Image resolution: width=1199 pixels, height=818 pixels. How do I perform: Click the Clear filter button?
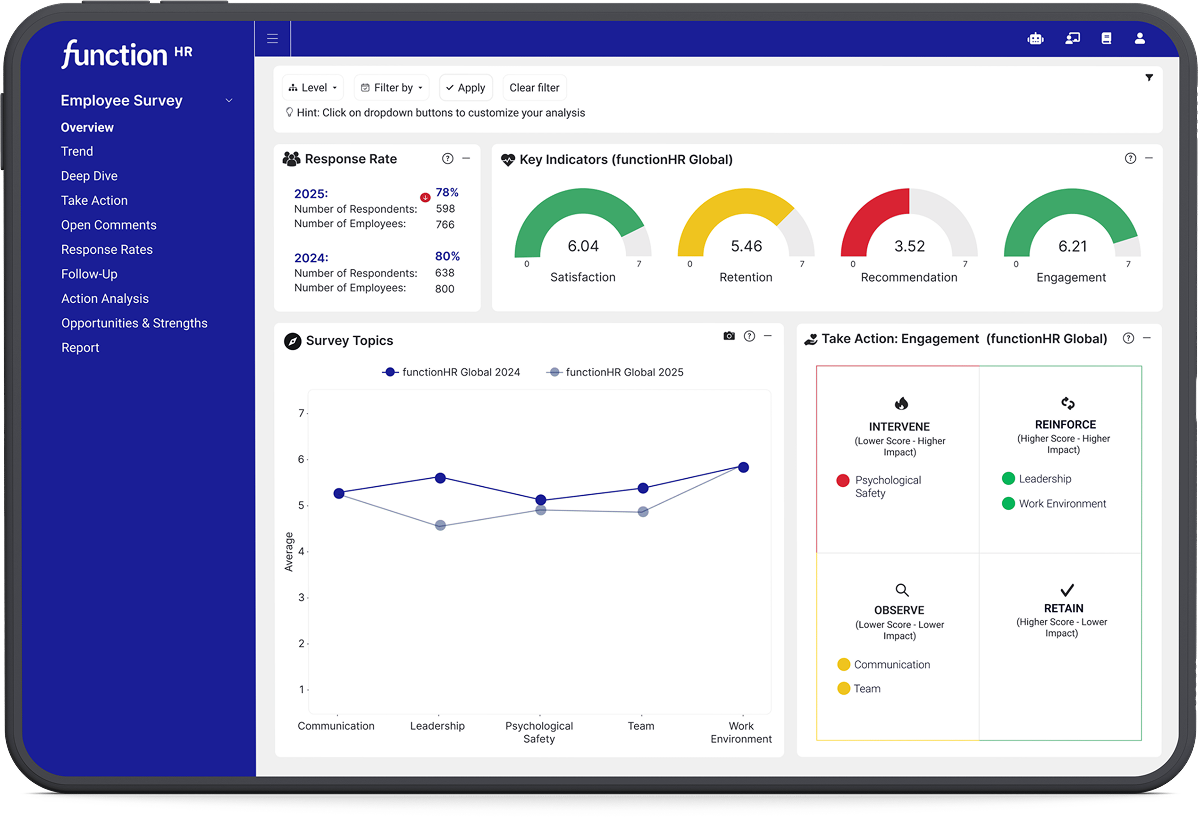[x=535, y=88]
